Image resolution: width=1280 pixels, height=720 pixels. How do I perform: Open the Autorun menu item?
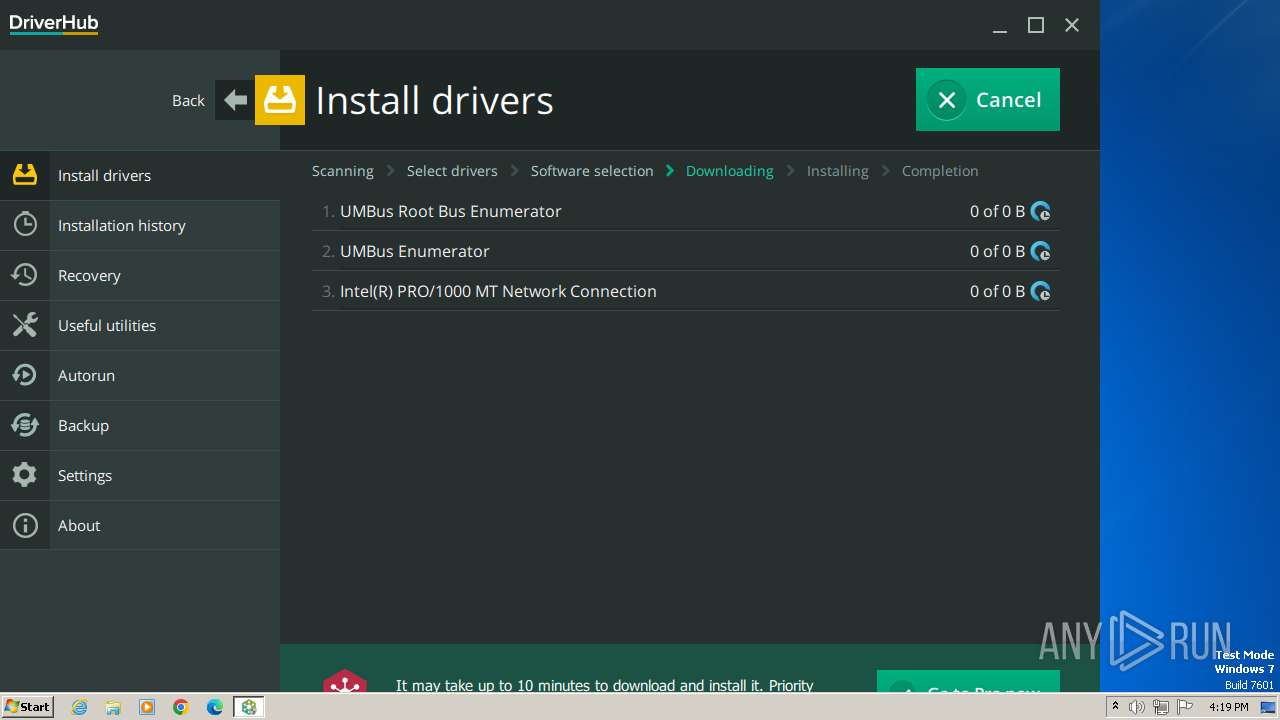coord(140,375)
